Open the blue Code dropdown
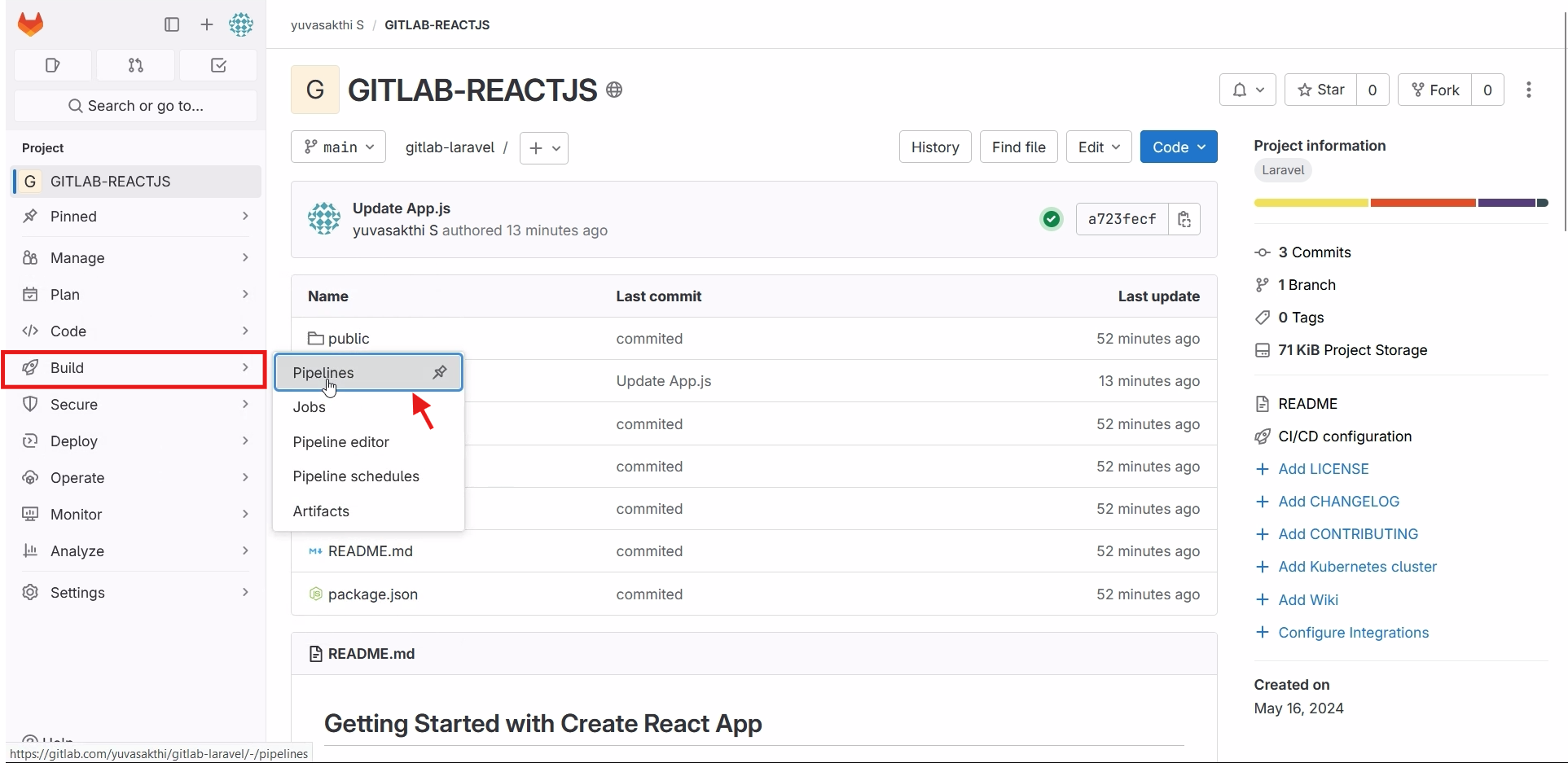This screenshot has width=1568, height=763. point(1179,147)
